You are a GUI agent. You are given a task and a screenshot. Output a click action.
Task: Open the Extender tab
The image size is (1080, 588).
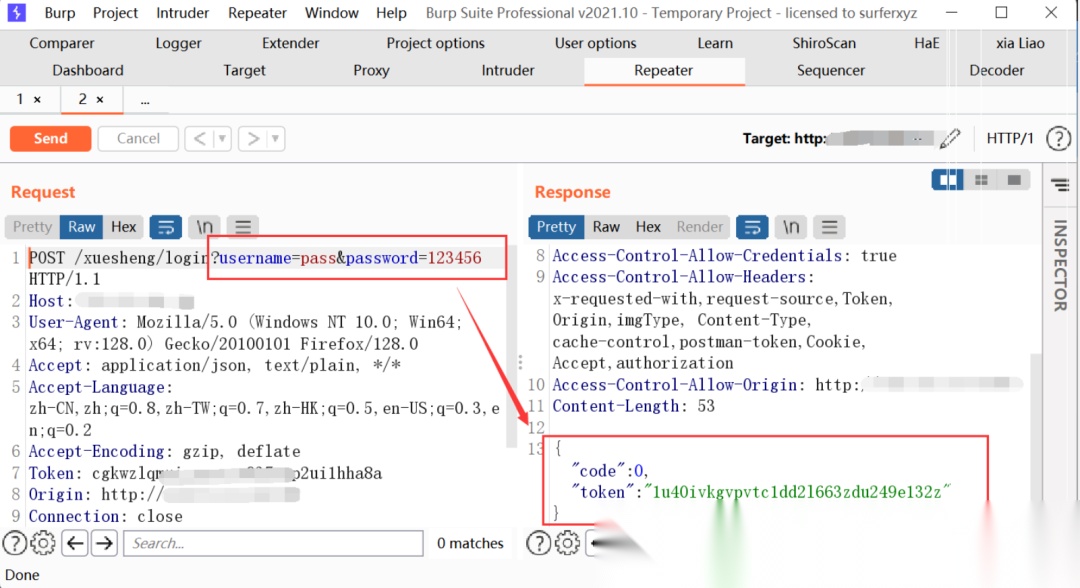(291, 43)
